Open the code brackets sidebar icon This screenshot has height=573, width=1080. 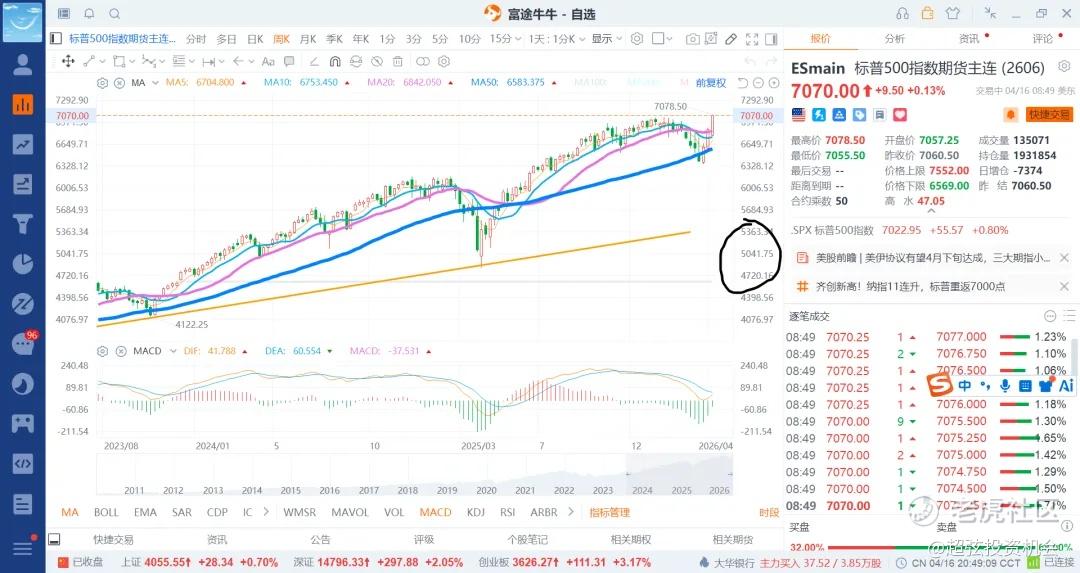point(23,463)
